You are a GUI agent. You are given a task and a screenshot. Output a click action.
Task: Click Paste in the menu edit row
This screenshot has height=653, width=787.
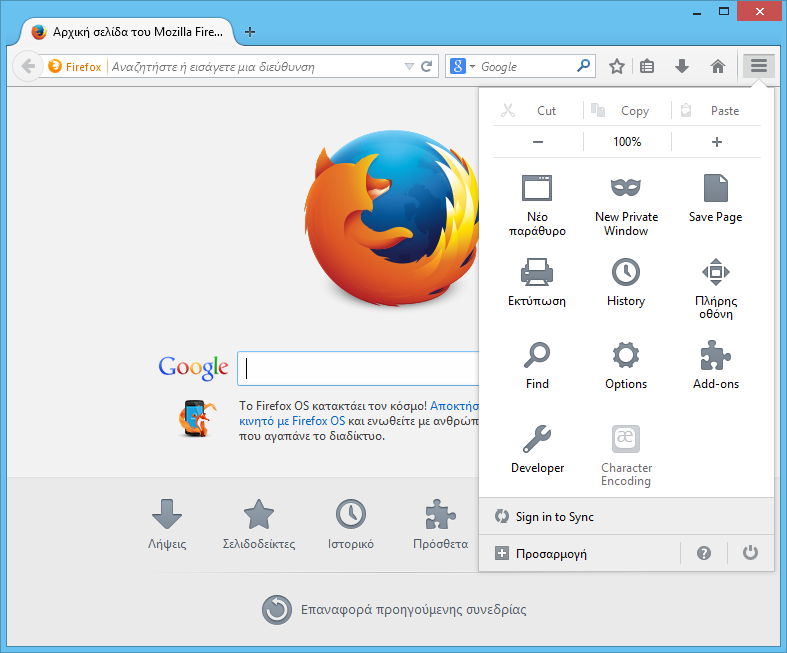[x=716, y=110]
